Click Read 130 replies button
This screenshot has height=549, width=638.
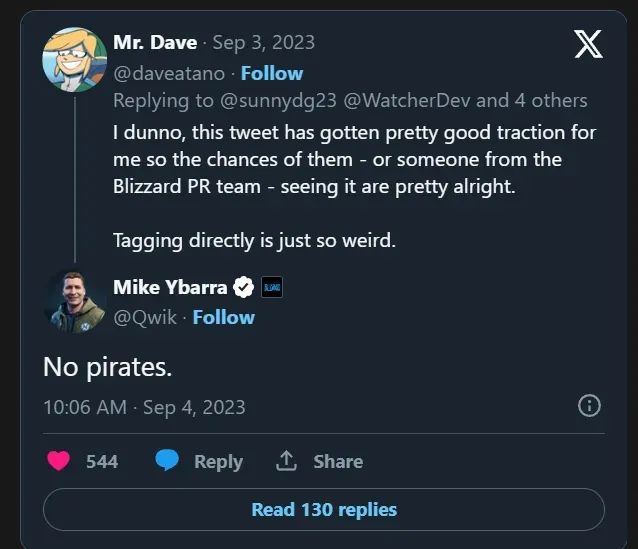[x=324, y=510]
